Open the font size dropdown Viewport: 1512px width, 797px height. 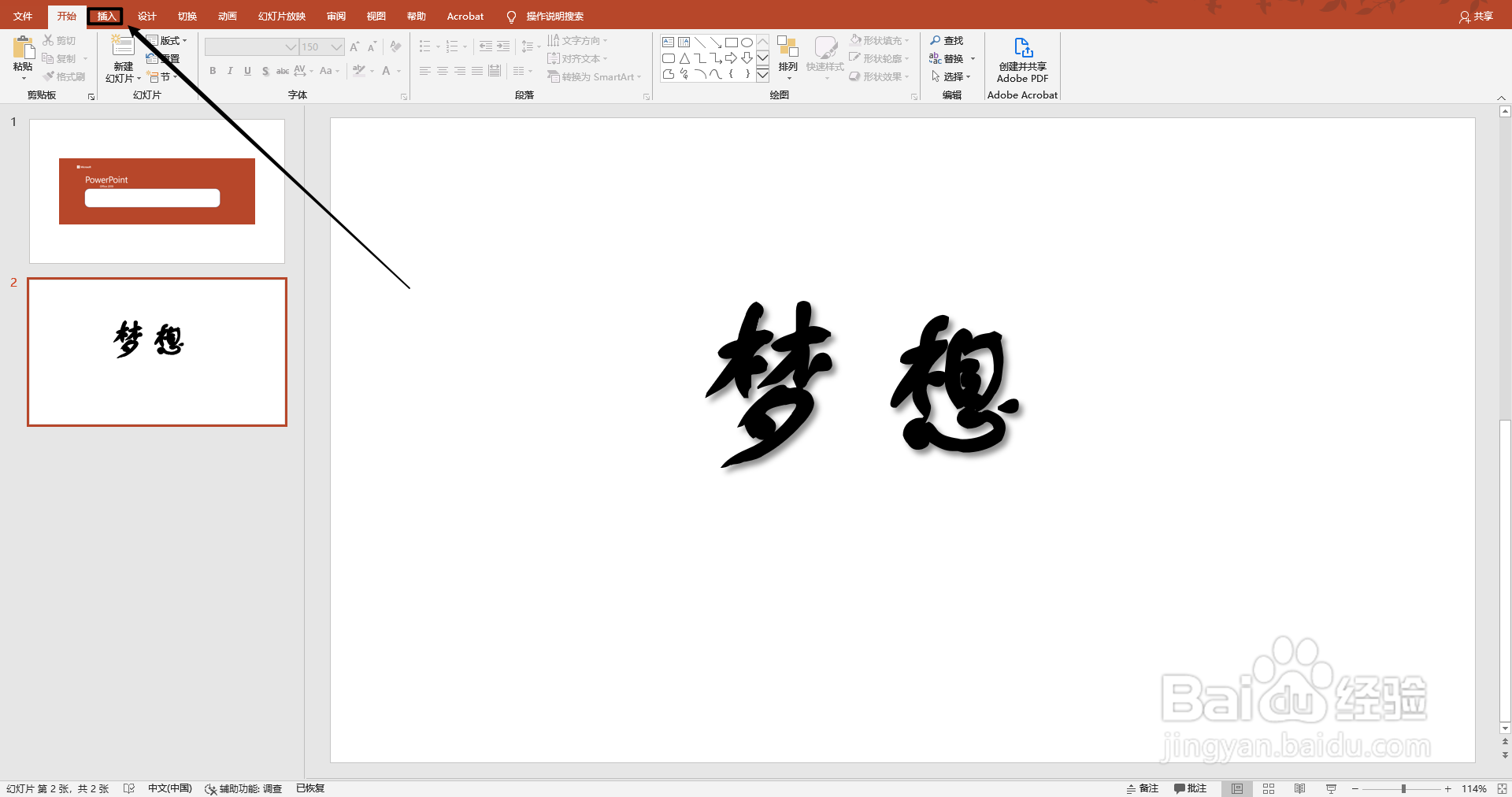pyautogui.click(x=337, y=46)
